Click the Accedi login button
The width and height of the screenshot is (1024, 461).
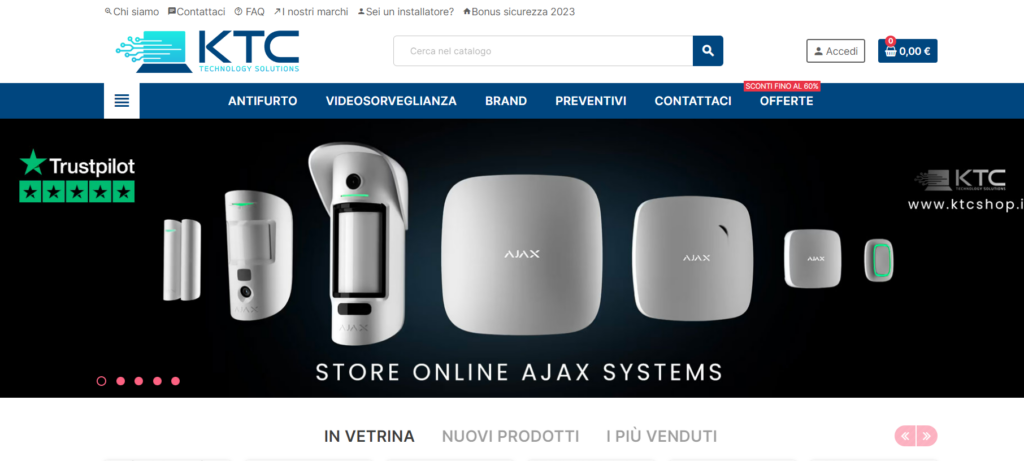point(835,51)
